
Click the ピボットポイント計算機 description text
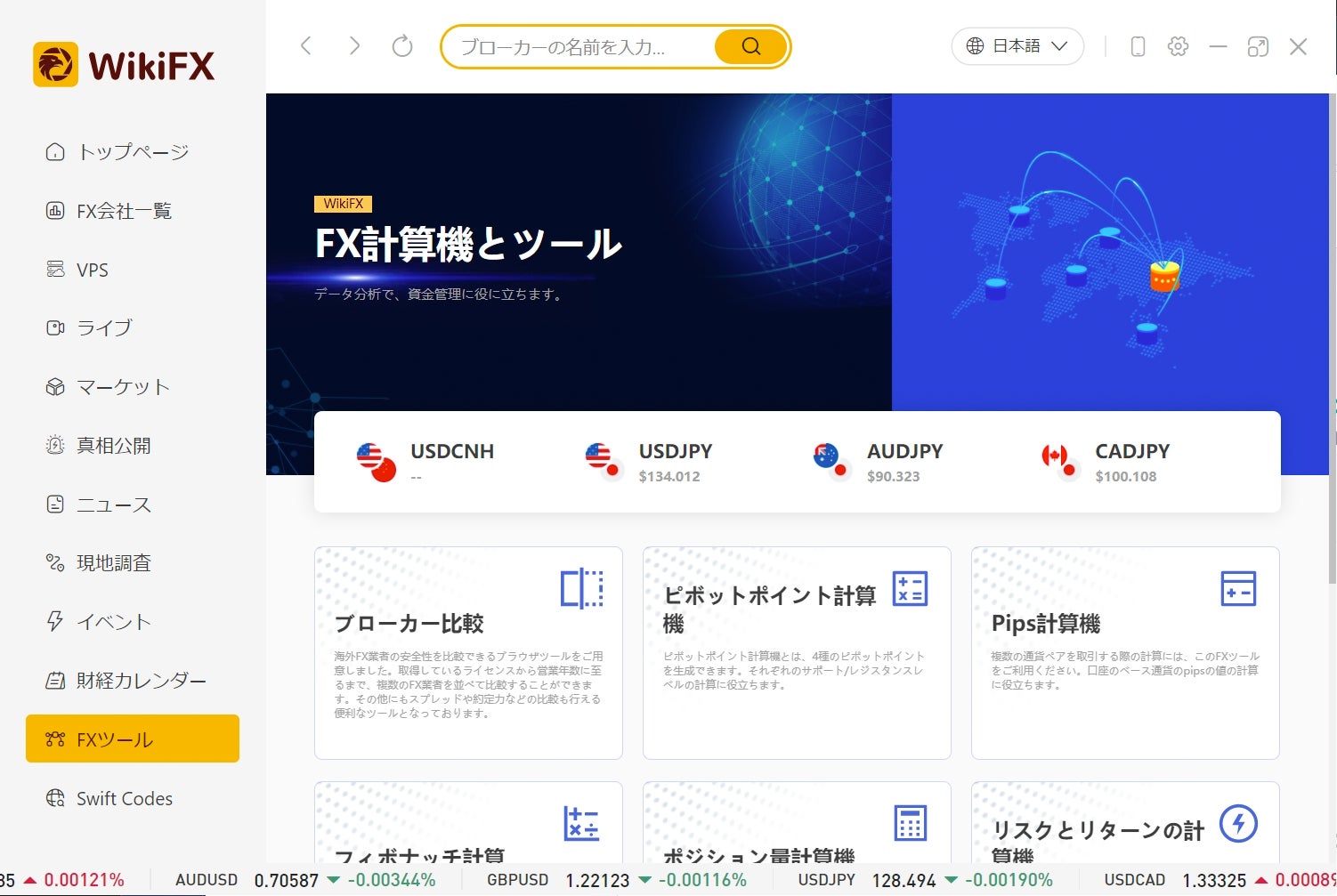796,670
